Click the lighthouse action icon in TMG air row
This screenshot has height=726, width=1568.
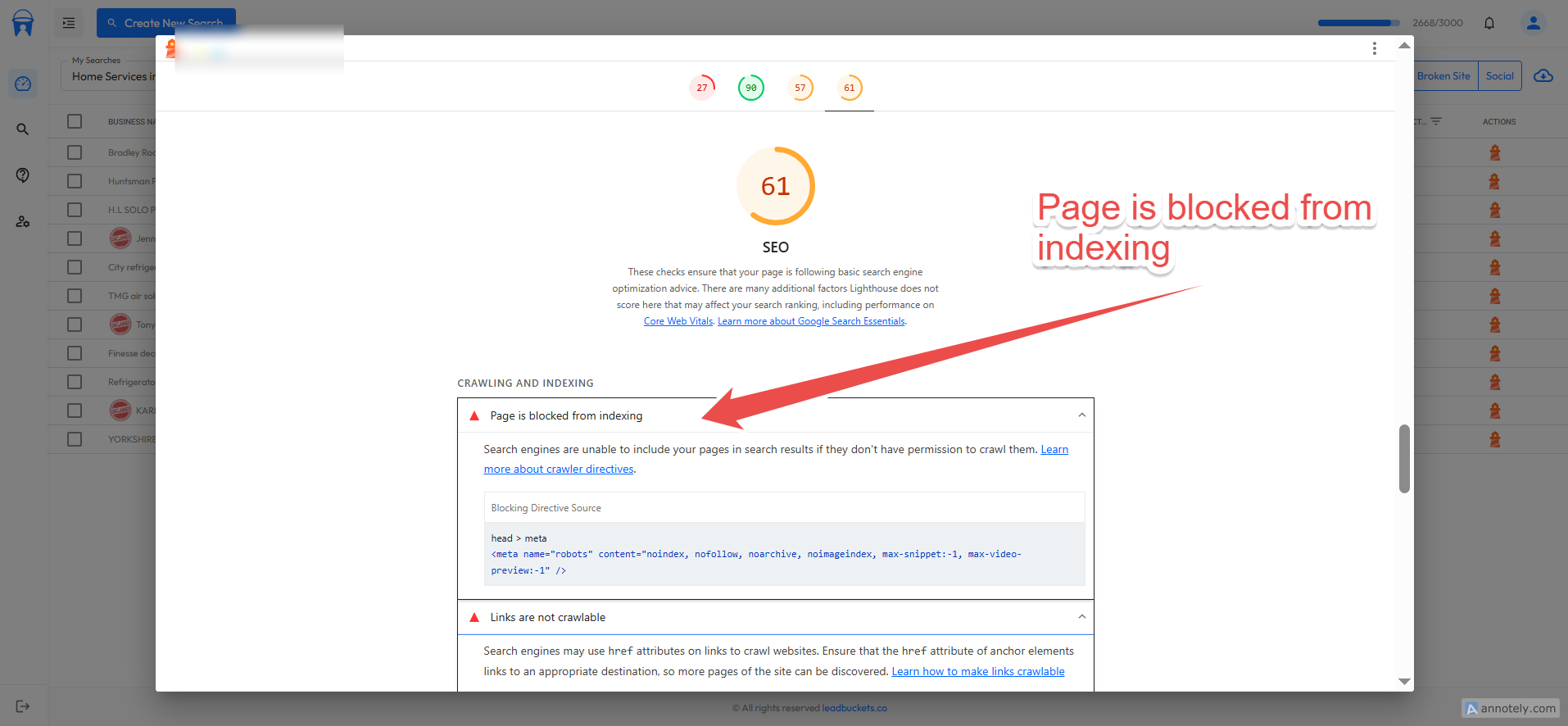pos(1495,296)
